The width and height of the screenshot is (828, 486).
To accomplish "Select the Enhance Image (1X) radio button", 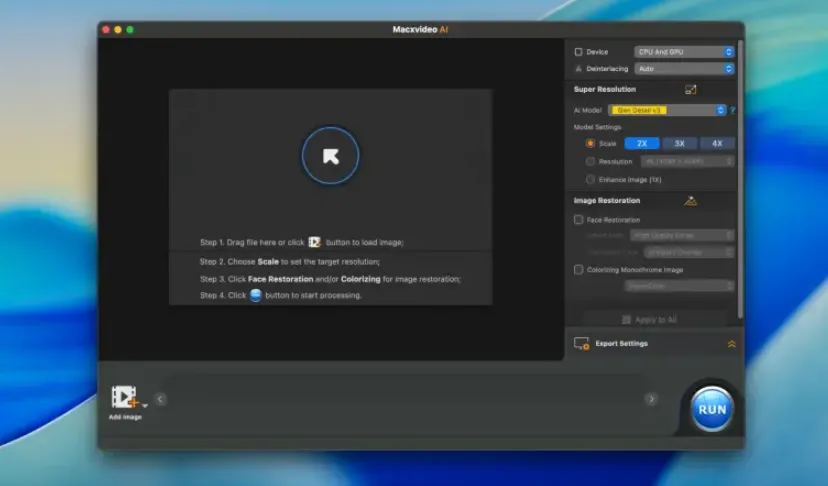I will tap(590, 179).
